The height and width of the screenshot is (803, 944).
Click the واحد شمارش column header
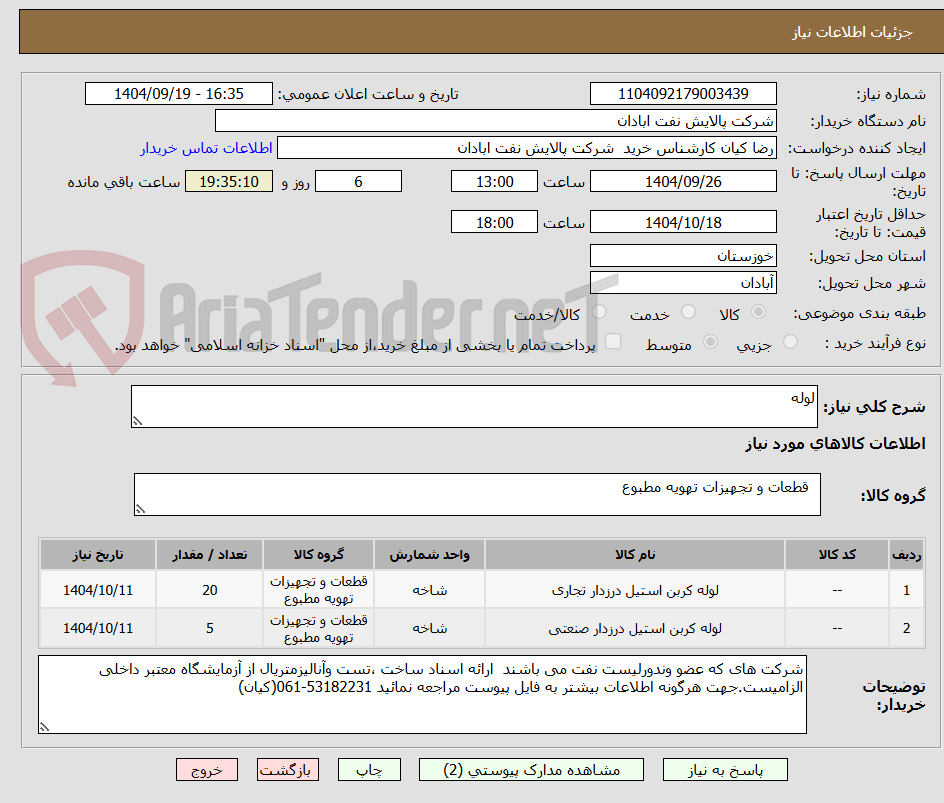point(429,554)
